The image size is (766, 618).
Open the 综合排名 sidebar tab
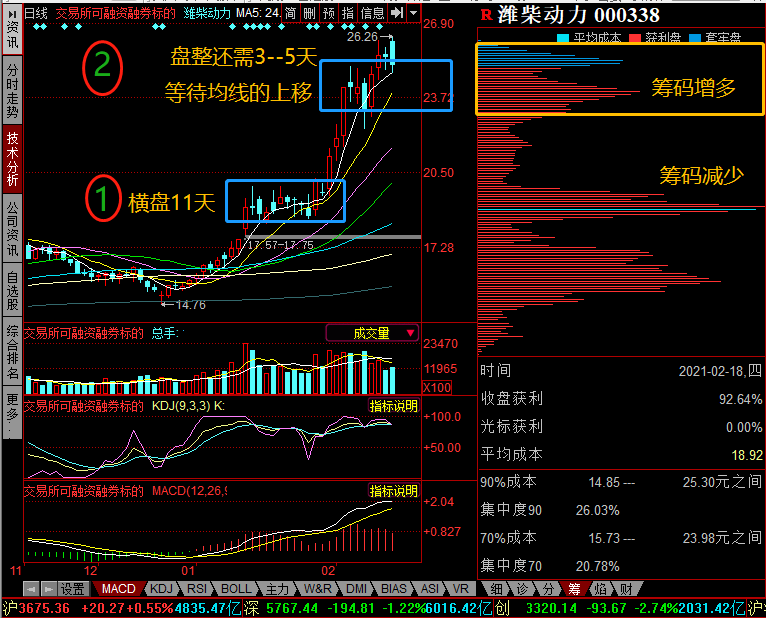coord(12,352)
